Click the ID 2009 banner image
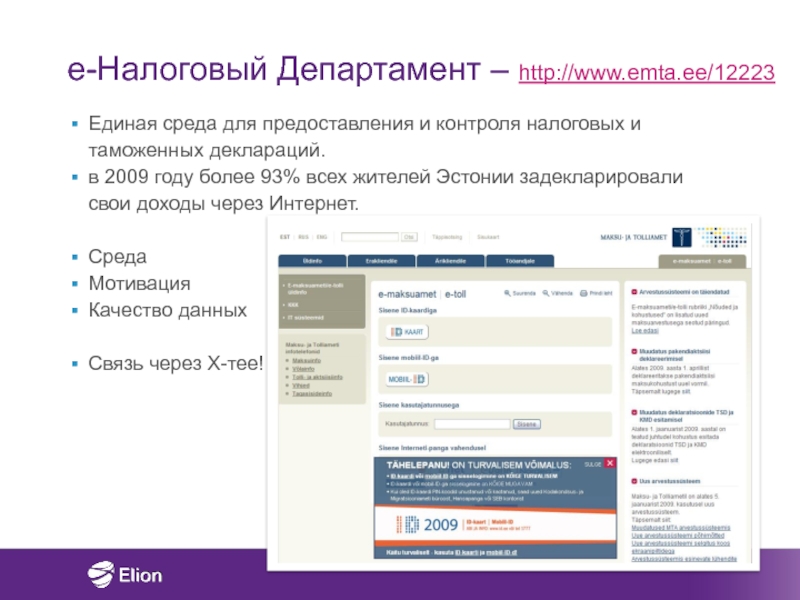 (495, 524)
